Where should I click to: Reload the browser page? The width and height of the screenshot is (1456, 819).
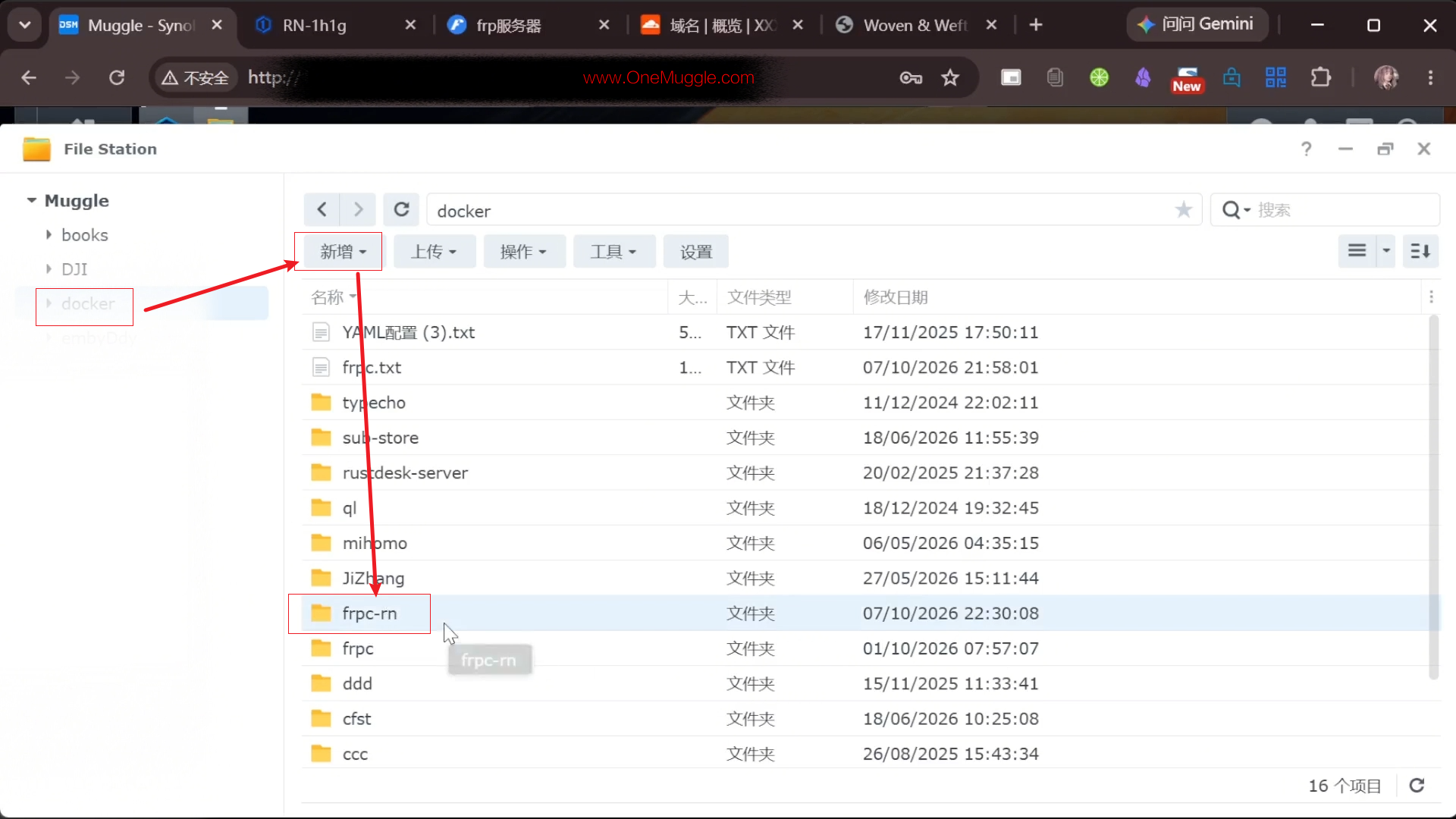117,77
